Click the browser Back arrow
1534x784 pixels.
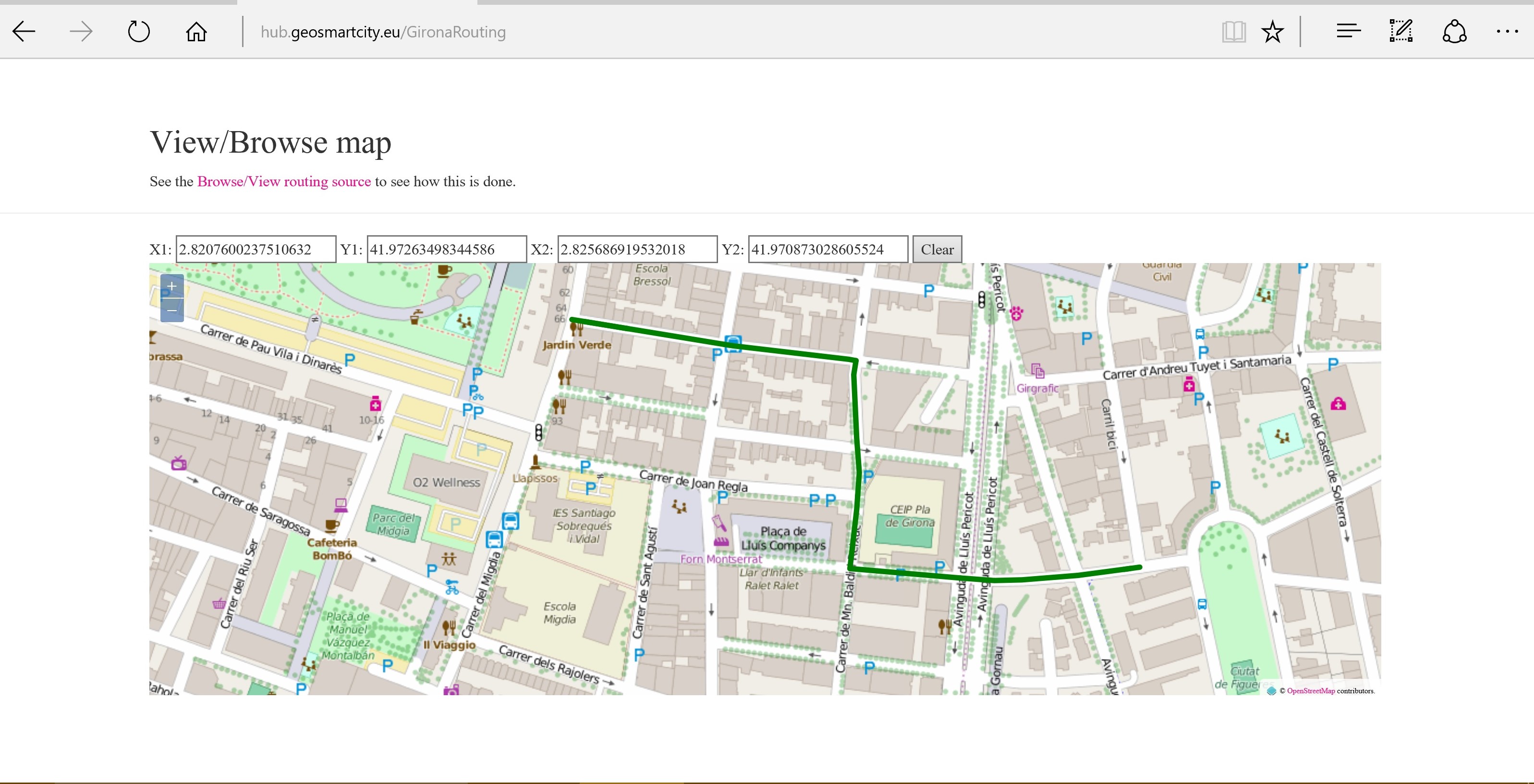click(x=24, y=32)
